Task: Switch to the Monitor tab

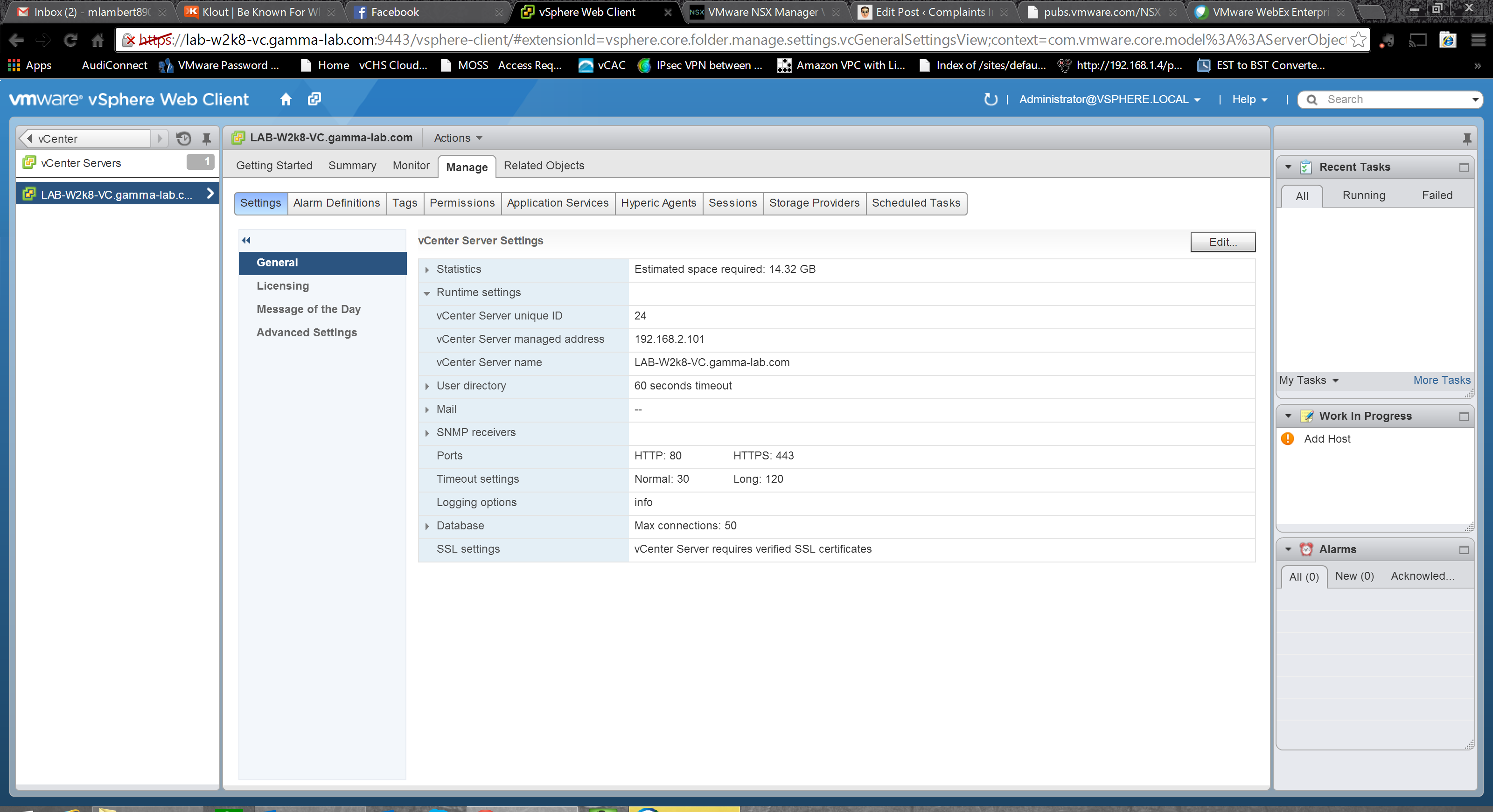Action: [x=411, y=166]
